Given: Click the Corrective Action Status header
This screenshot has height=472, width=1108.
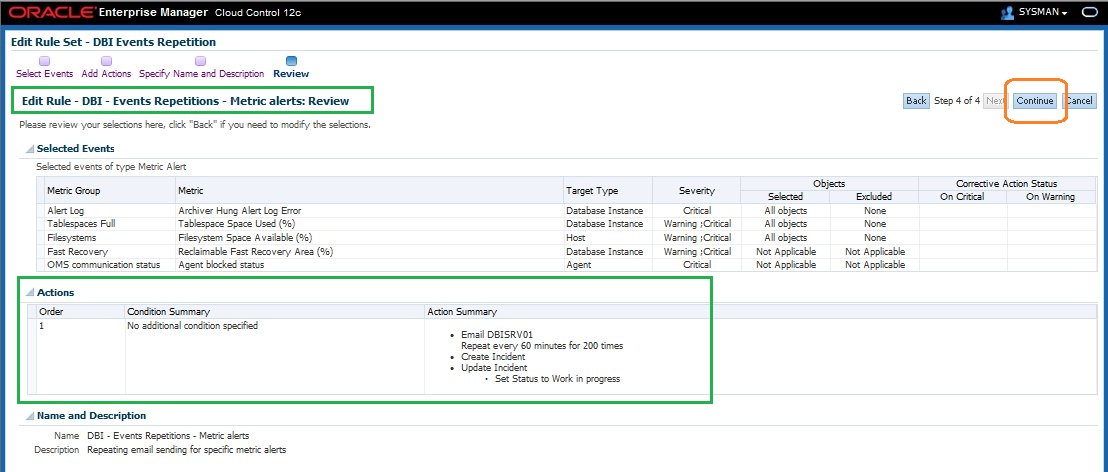Looking at the screenshot, I should [x=1006, y=184].
